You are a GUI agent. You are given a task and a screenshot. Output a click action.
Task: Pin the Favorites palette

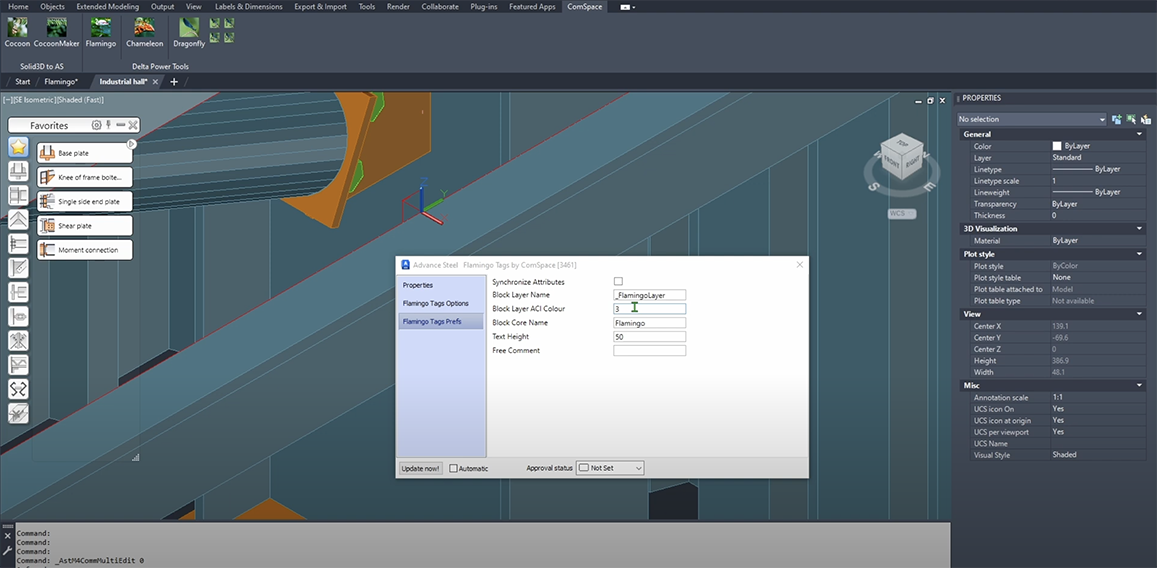(x=108, y=125)
